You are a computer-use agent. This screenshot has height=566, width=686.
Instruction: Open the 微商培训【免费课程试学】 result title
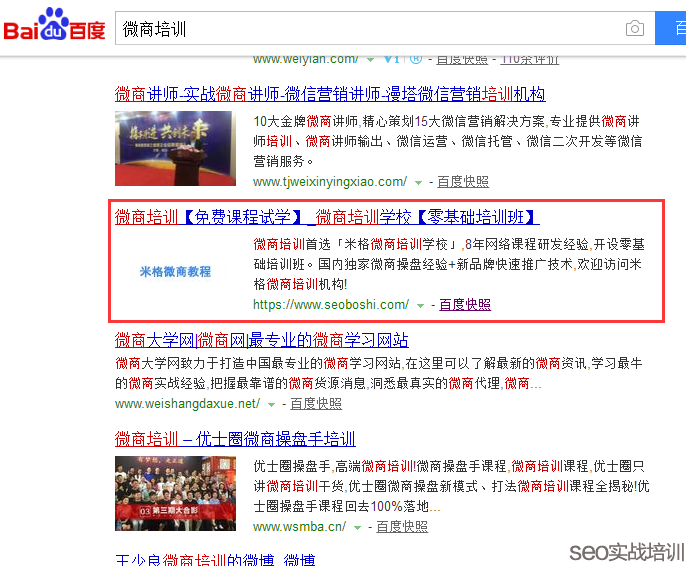tap(327, 217)
